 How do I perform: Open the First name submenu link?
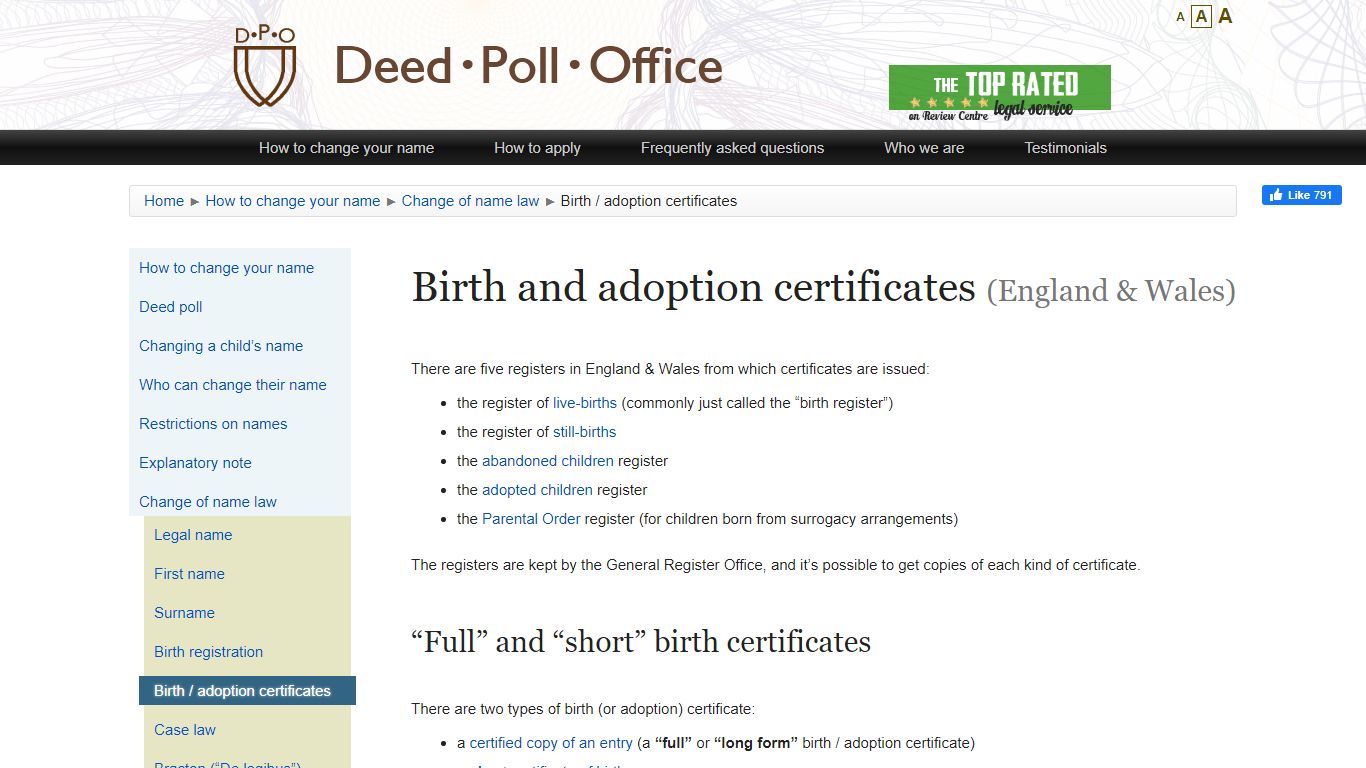coord(189,574)
